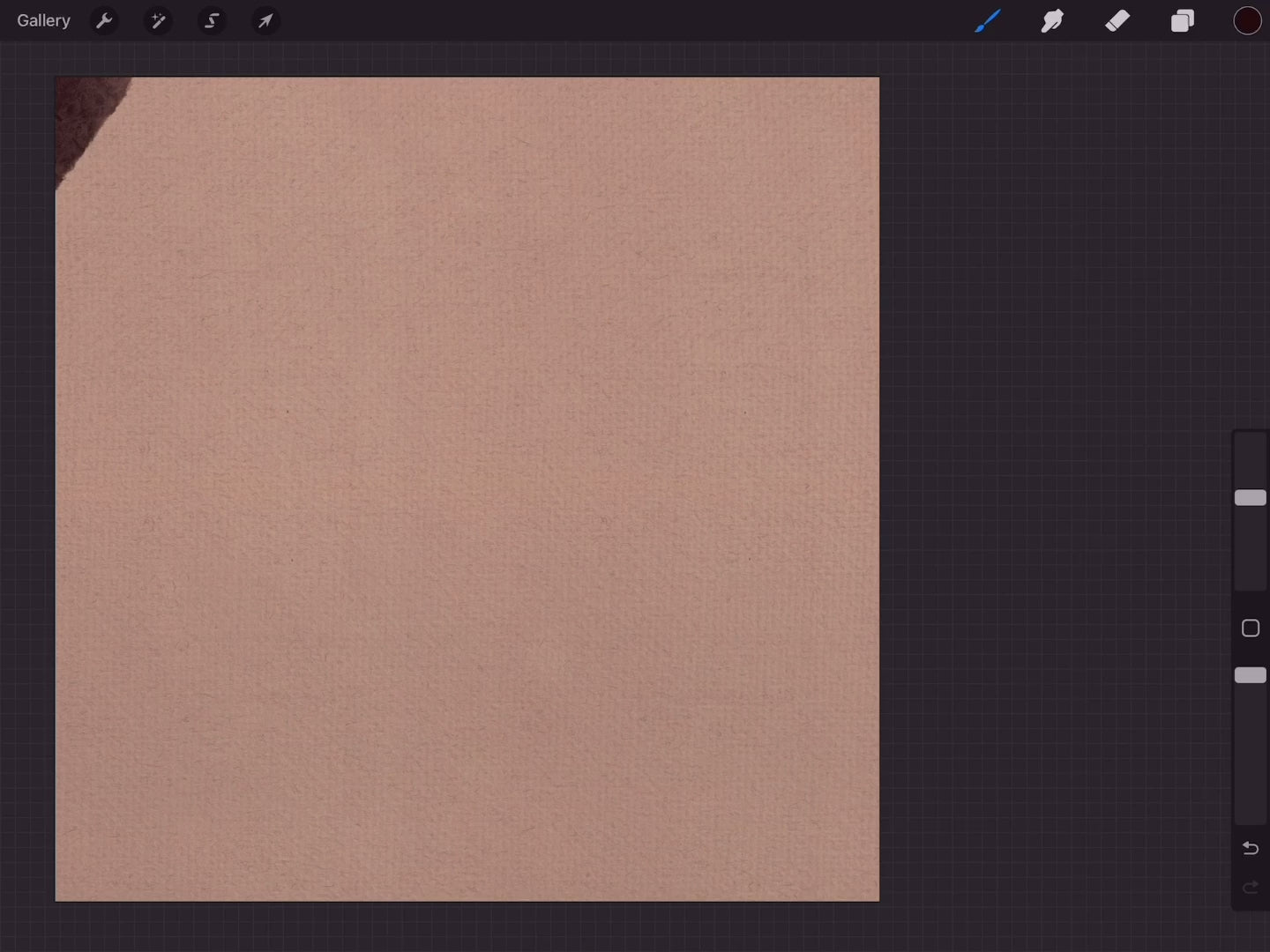1270x952 pixels.
Task: Open the Layers panel
Action: pos(1182,20)
